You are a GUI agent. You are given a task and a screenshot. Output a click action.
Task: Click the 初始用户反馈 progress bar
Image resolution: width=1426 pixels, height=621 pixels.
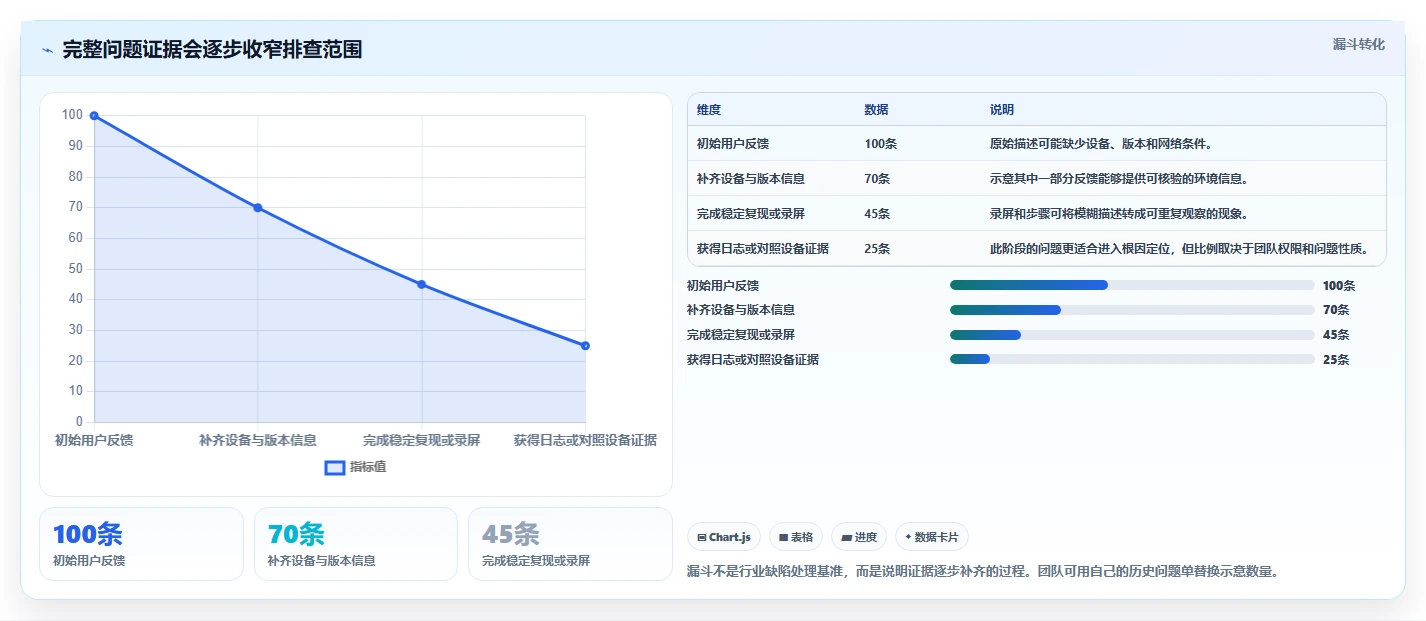[x=1132, y=285]
